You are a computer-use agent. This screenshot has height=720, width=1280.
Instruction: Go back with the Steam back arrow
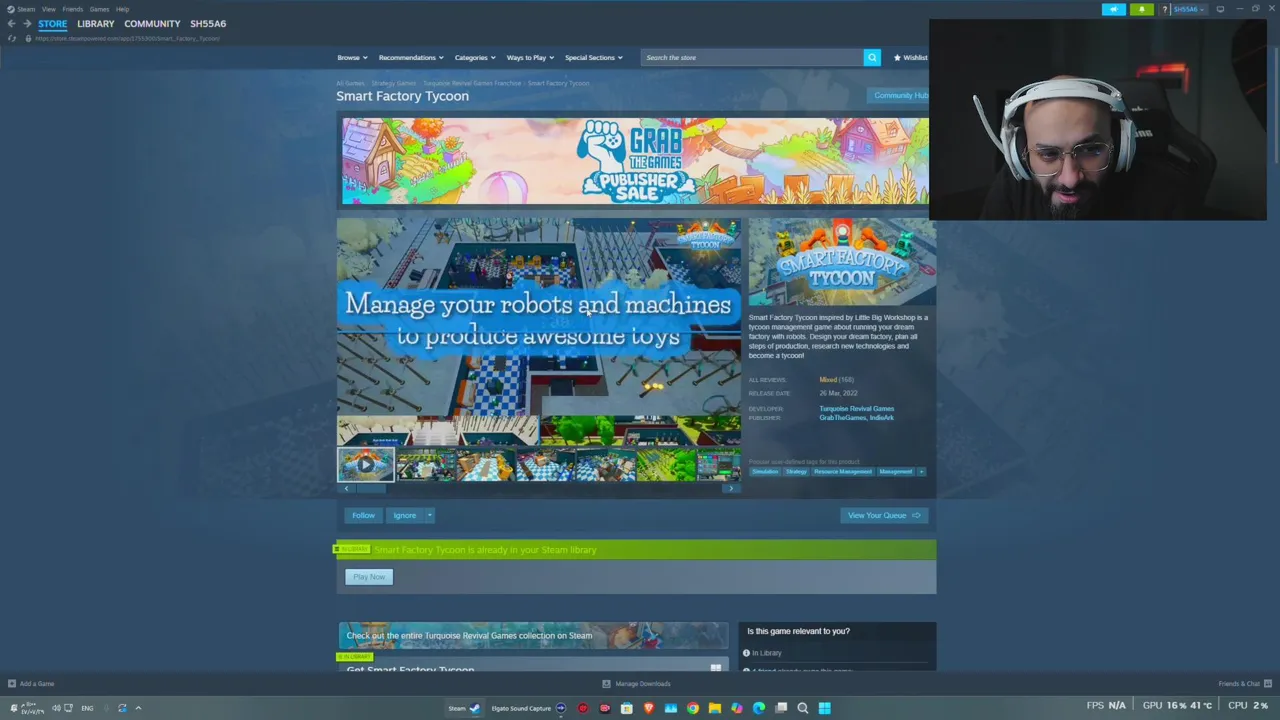[11, 23]
